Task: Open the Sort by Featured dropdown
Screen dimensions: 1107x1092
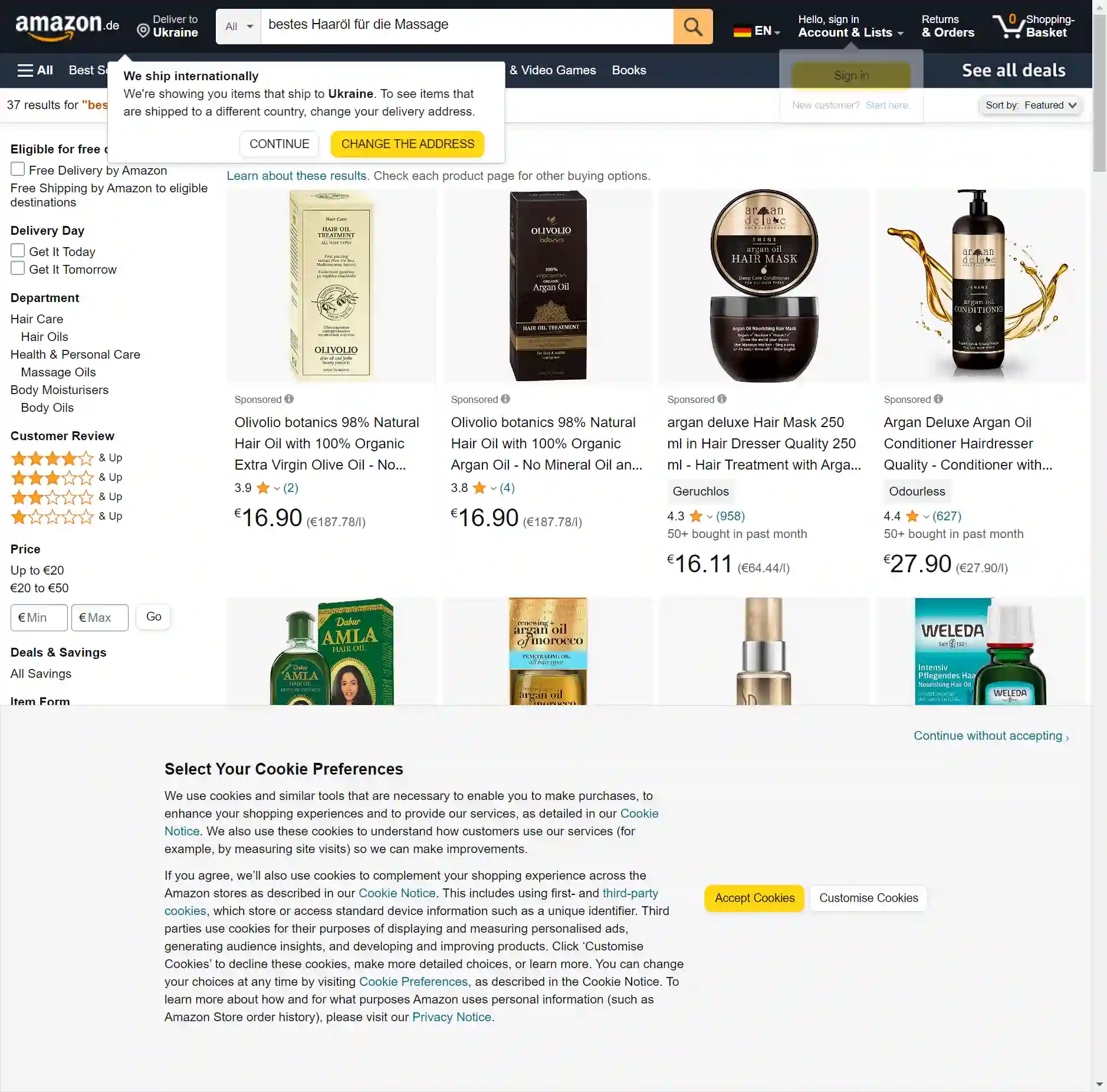Action: click(1030, 105)
